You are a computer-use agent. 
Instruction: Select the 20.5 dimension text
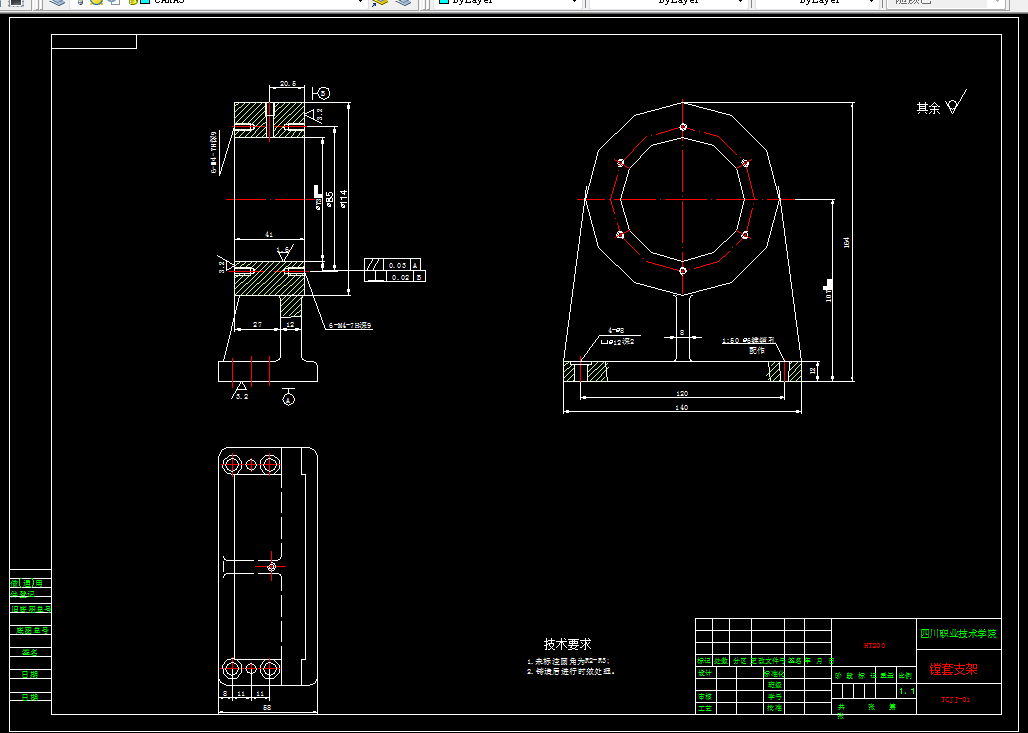point(288,83)
